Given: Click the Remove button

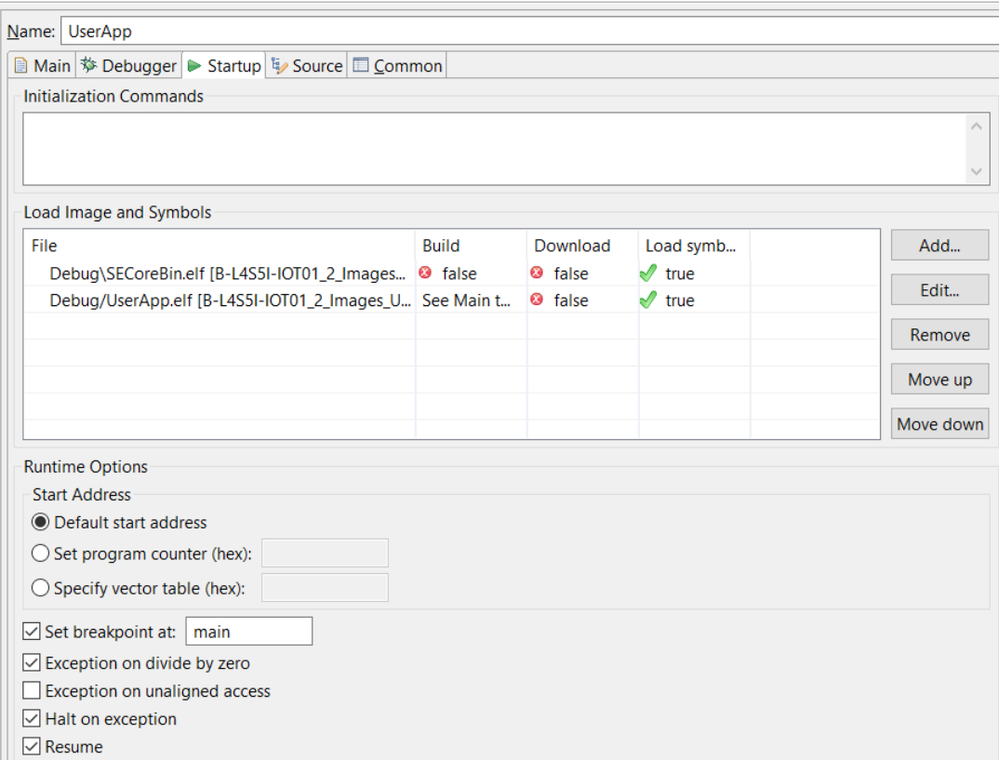Looking at the screenshot, I should coord(940,334).
